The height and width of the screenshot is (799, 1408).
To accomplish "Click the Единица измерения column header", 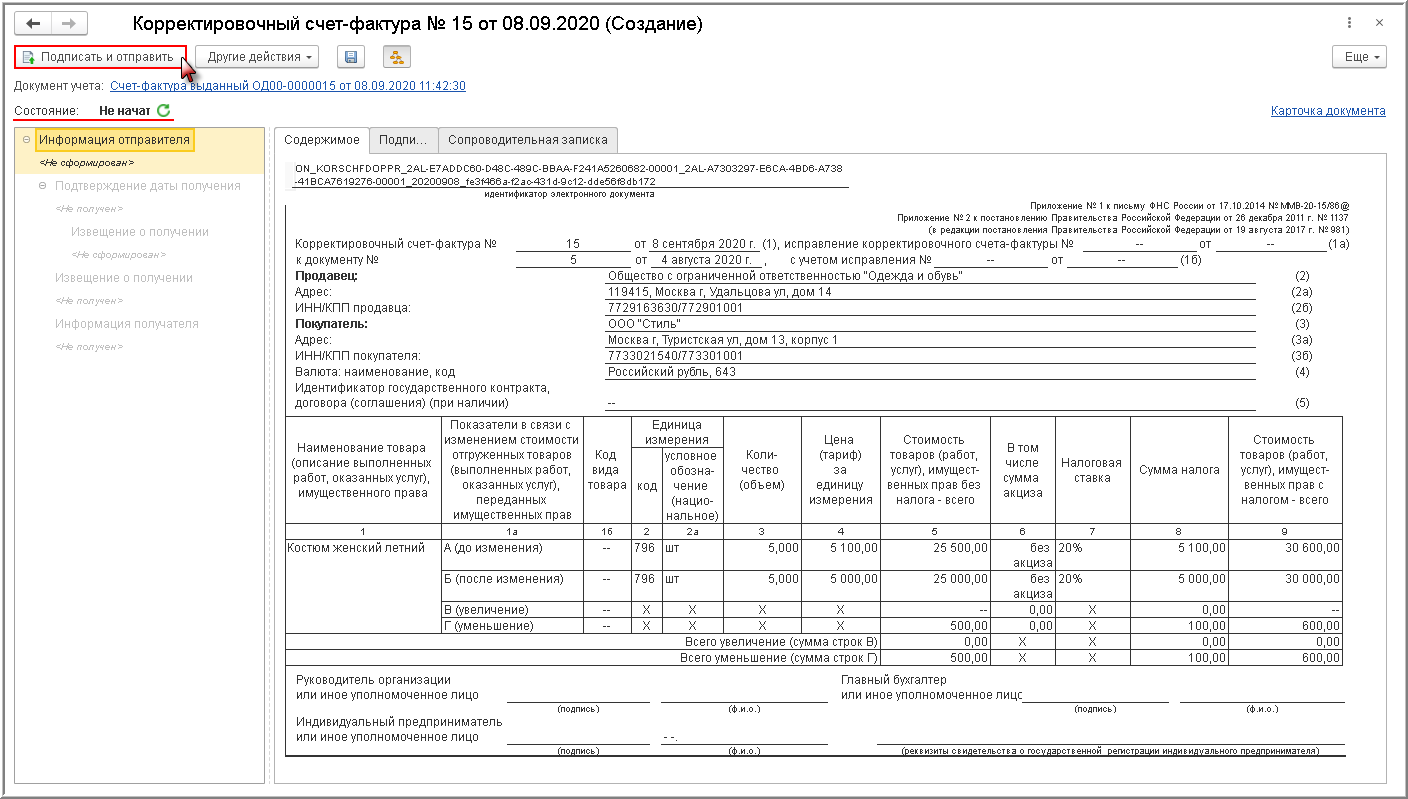I will click(677, 432).
